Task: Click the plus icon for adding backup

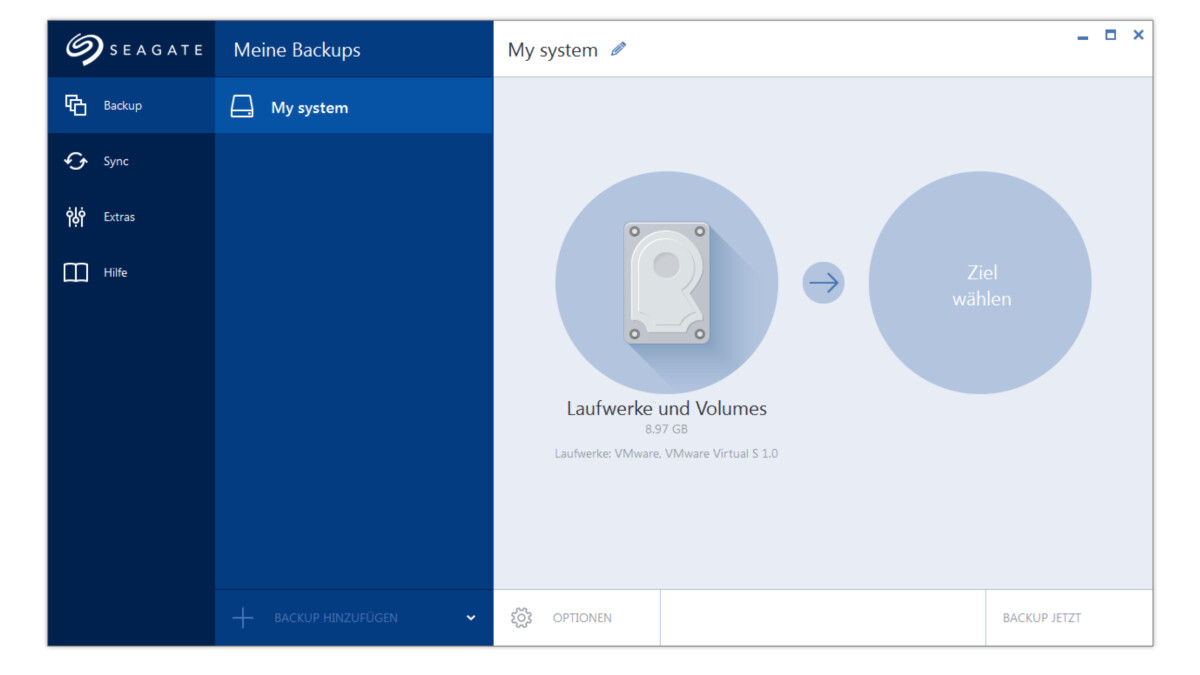Action: [243, 618]
